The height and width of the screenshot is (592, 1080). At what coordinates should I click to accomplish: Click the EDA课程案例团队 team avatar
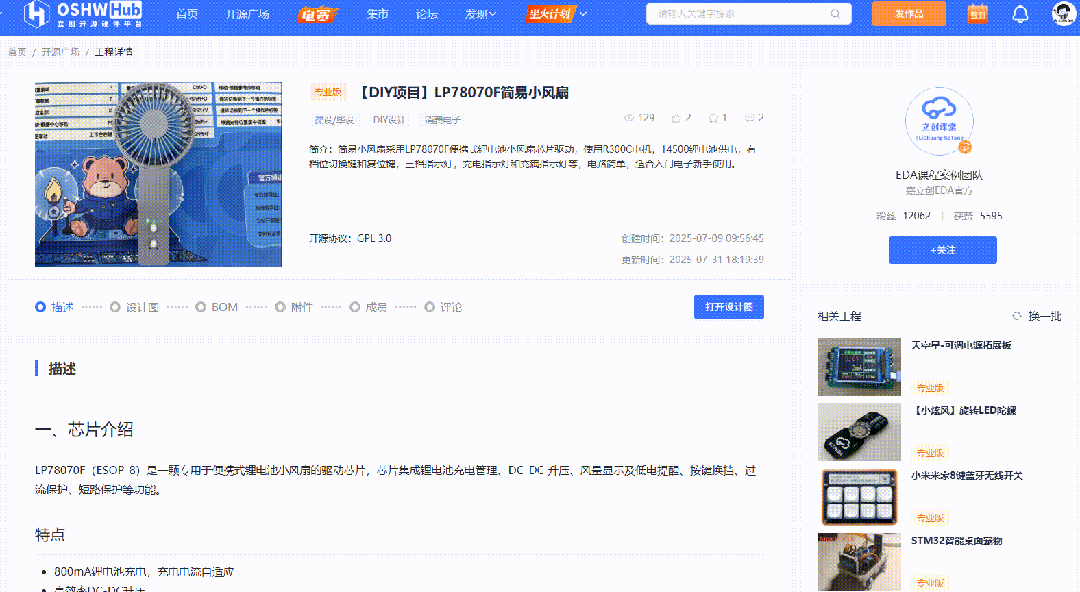[x=941, y=122]
